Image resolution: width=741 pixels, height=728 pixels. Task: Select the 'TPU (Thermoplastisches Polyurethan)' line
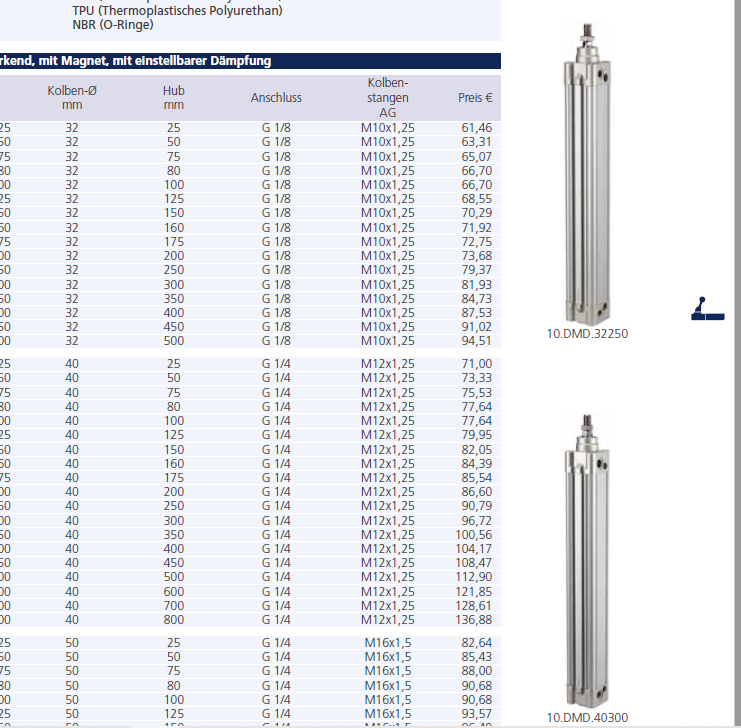coord(177,10)
